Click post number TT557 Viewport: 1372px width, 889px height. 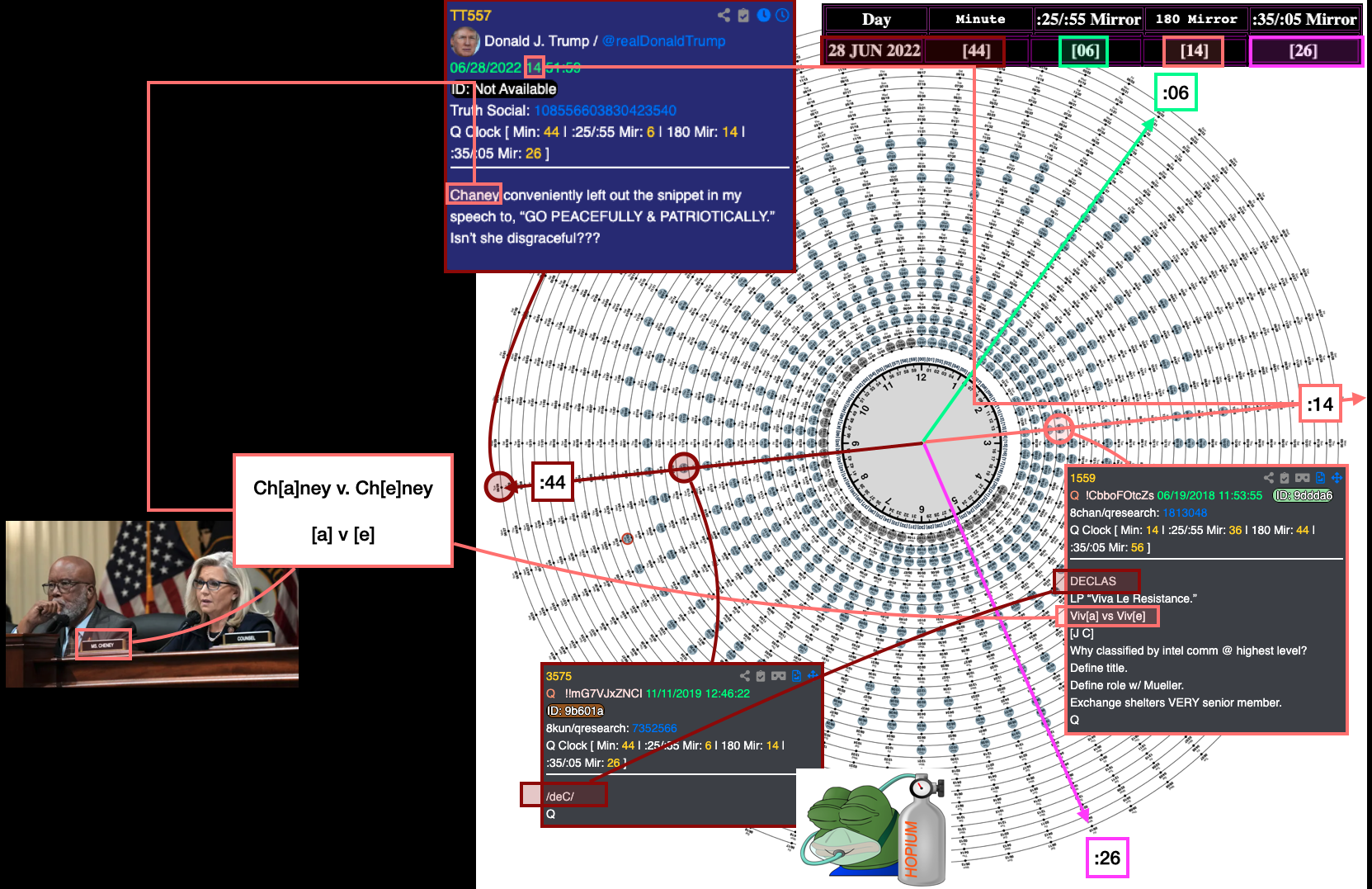[x=470, y=16]
